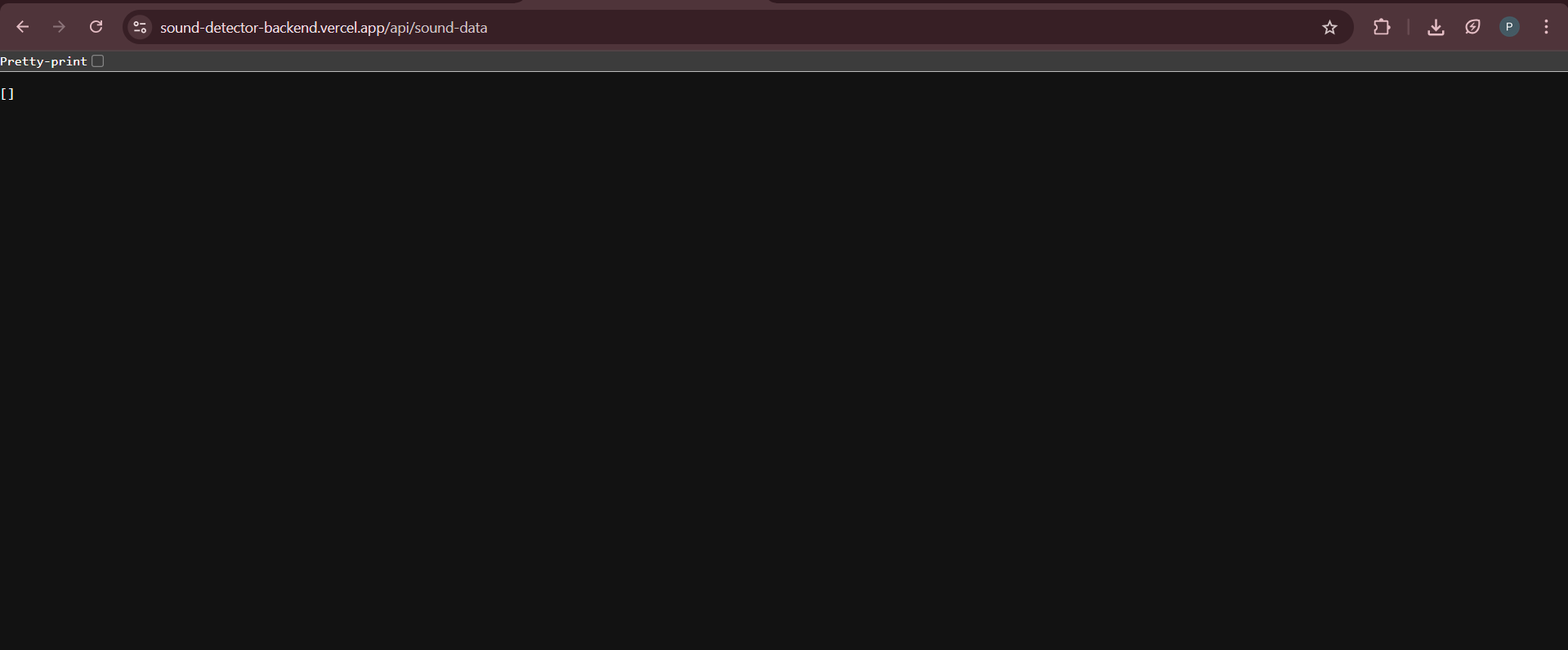
Task: Click empty address bar space near star
Action: click(x=899, y=28)
